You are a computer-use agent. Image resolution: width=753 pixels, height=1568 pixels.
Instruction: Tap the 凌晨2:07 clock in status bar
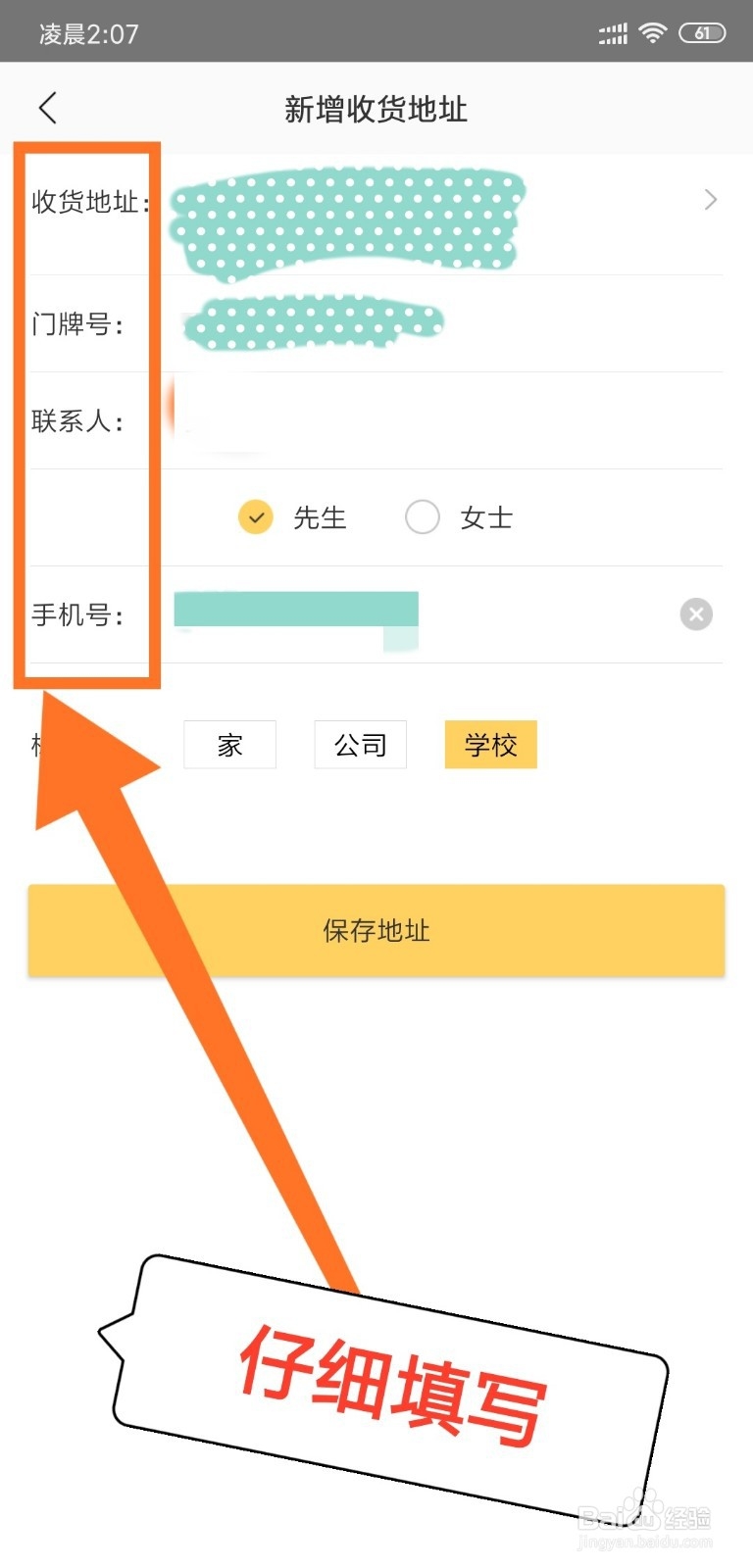(88, 34)
